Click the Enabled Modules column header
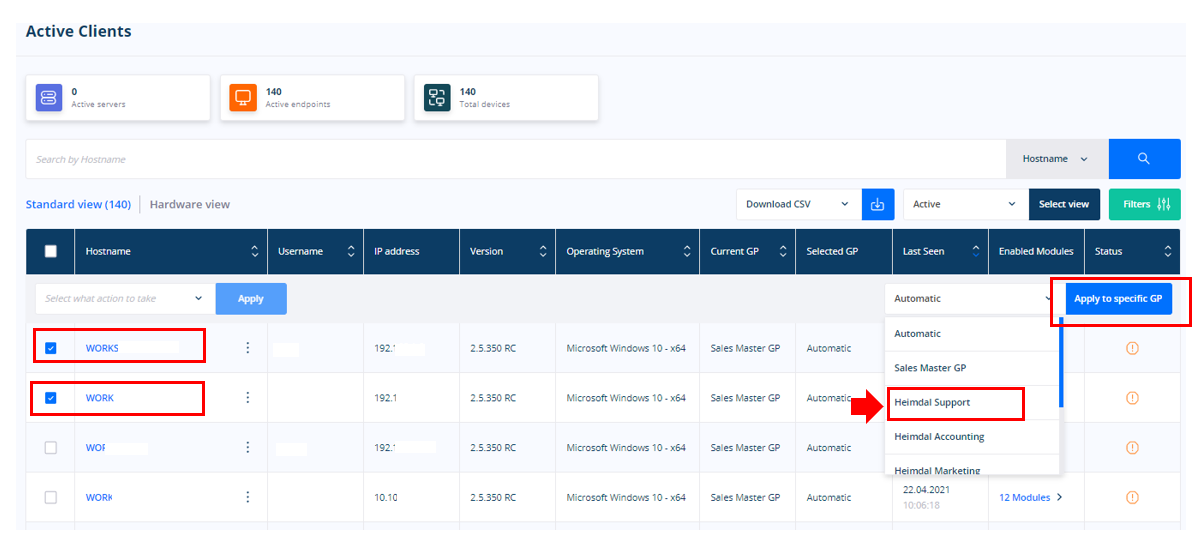Image resolution: width=1196 pixels, height=550 pixels. pyautogui.click(x=1036, y=251)
